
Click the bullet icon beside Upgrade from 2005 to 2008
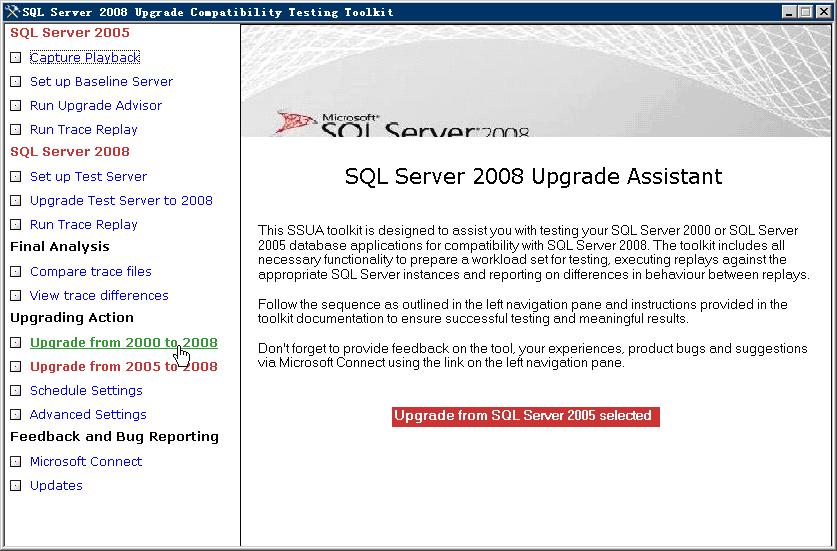(16, 367)
